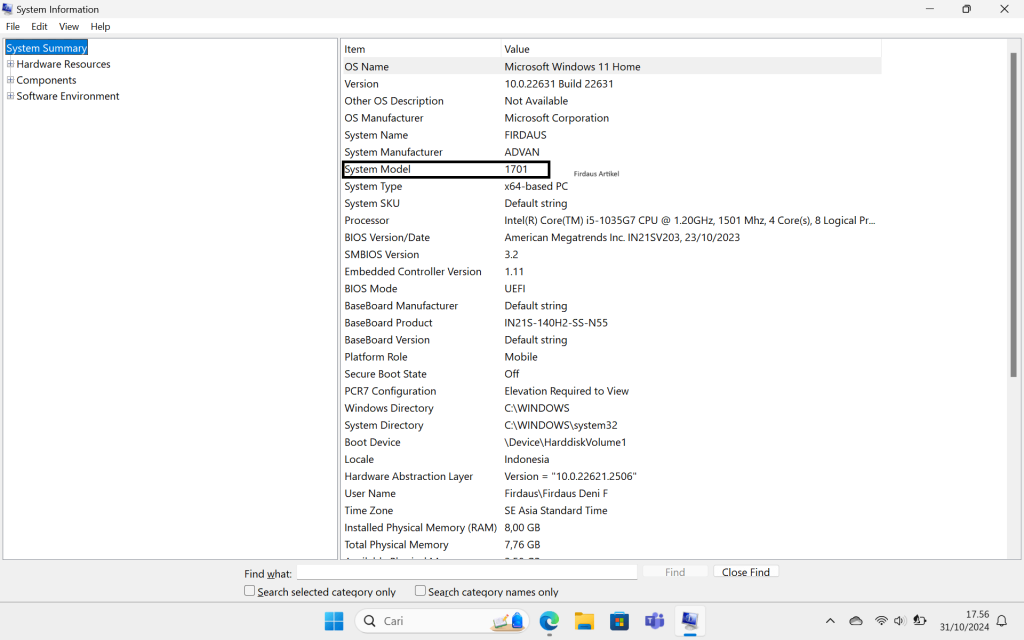Image resolution: width=1024 pixels, height=640 pixels.
Task: Select the Time Zone row item
Action: click(x=369, y=510)
